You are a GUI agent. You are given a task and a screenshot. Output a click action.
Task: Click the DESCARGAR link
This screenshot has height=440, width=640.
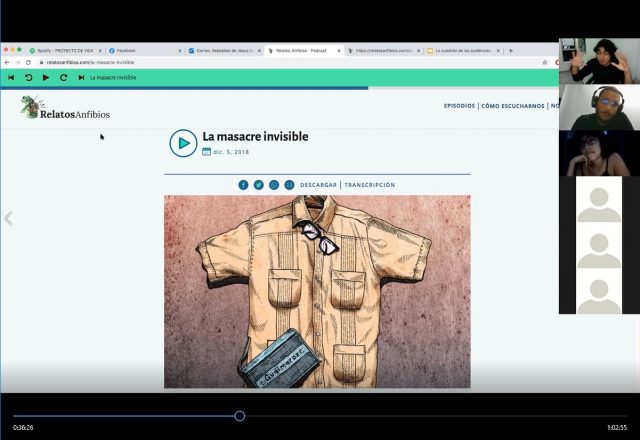click(318, 185)
